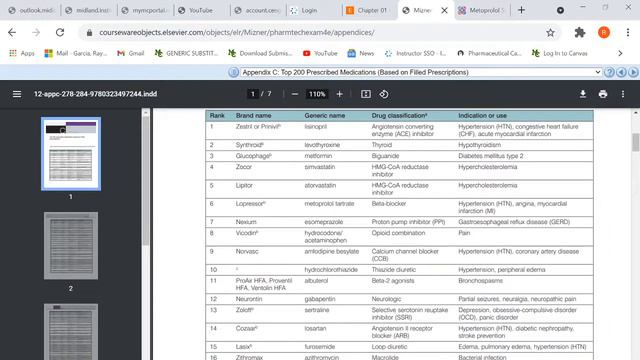Click the PDF file name title

96,94
